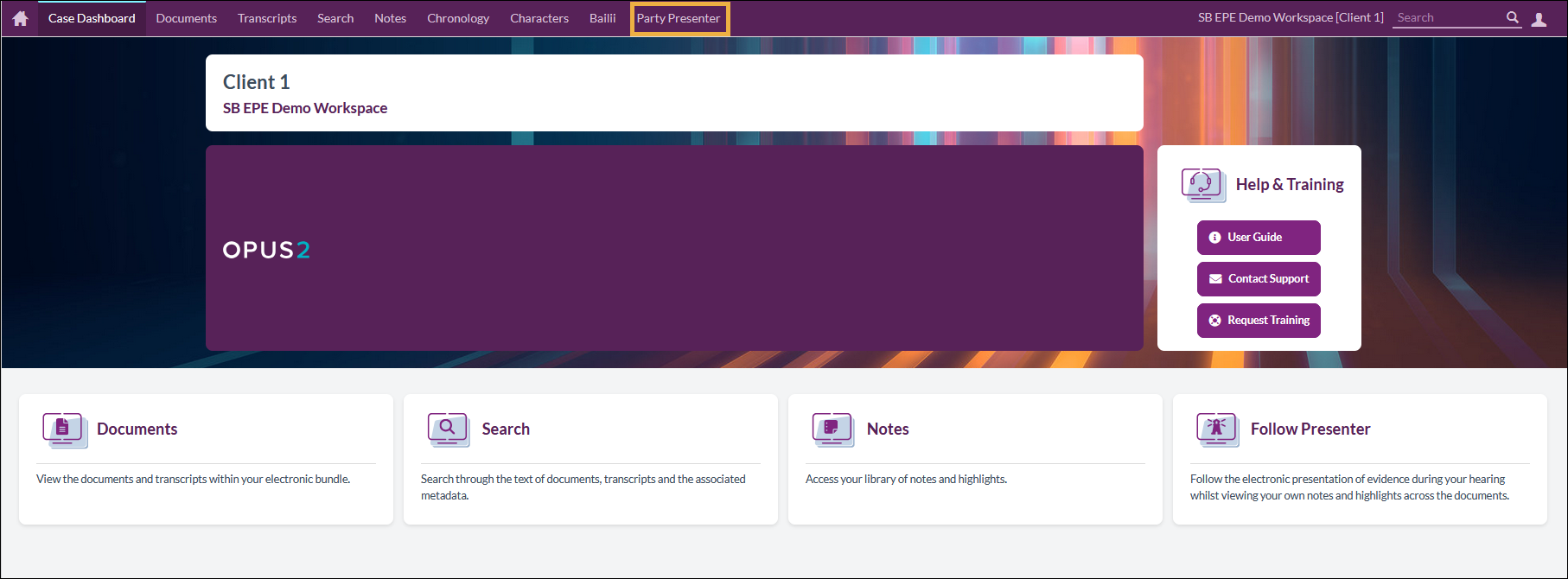Image resolution: width=1568 pixels, height=579 pixels.
Task: Click the search magnifier icon in the top bar
Action: coord(1512,17)
